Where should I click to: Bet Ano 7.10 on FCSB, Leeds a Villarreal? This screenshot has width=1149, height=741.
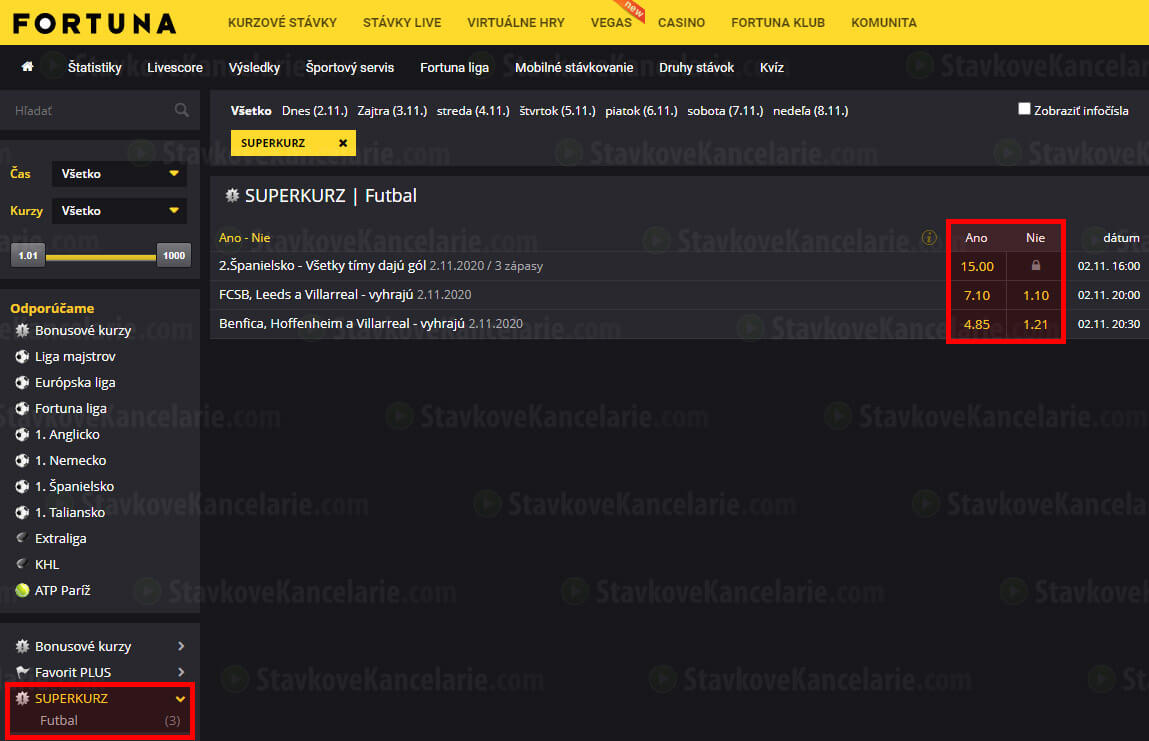pyautogui.click(x=977, y=295)
